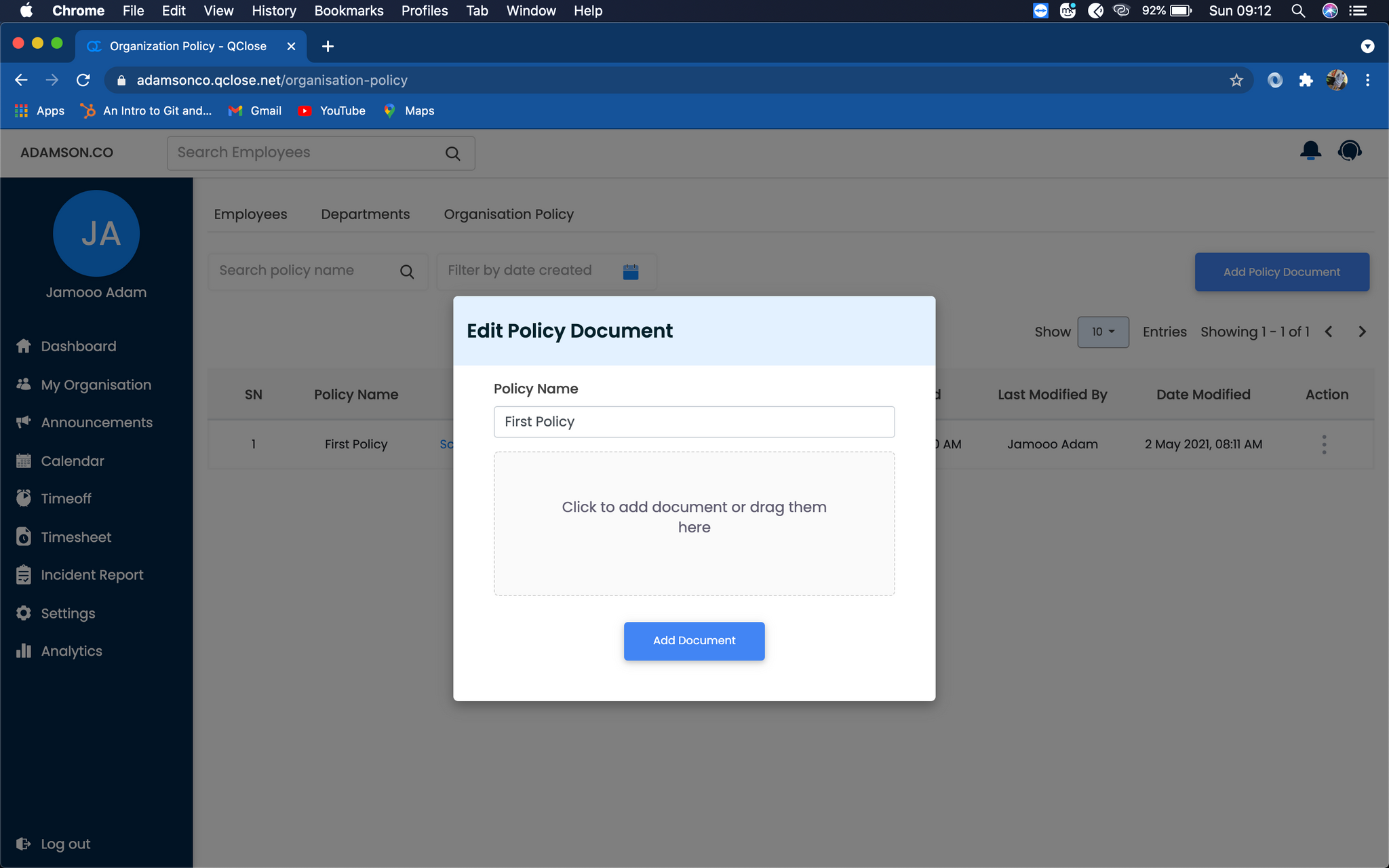
Task: Click the notification bell icon
Action: click(x=1310, y=151)
